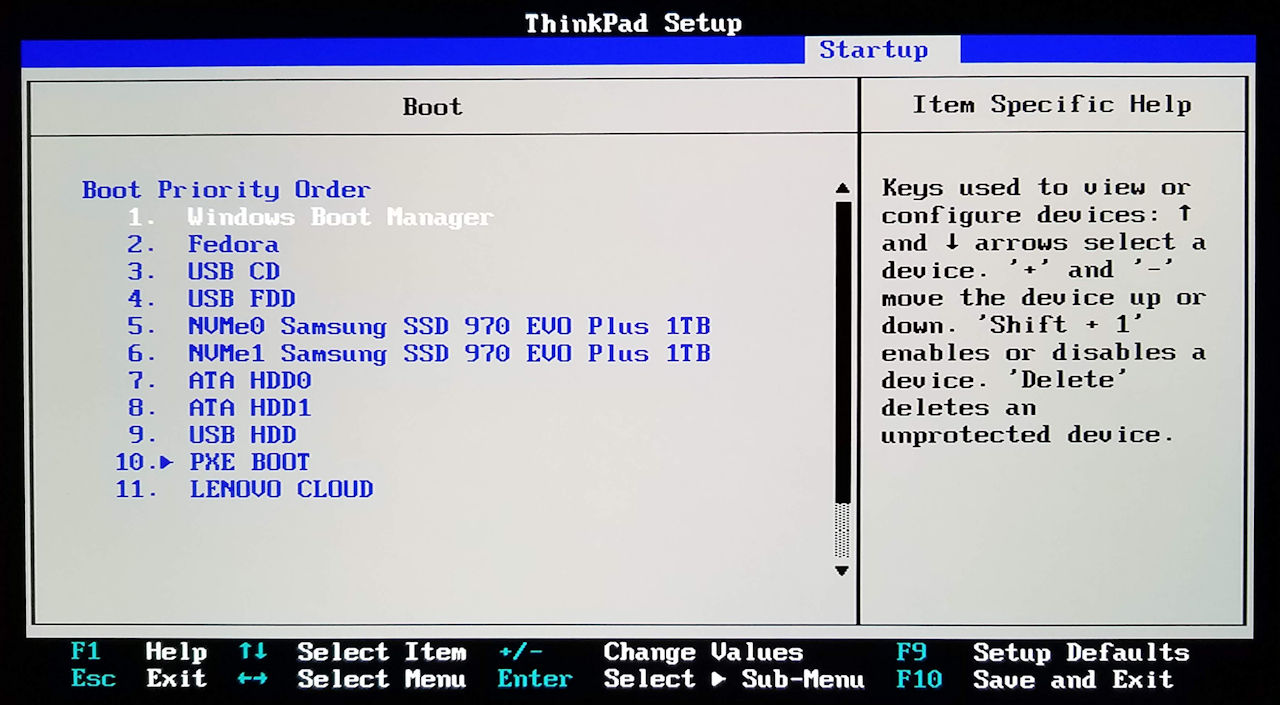1280x705 pixels.
Task: Select Windows Boot Manager boot entry
Action: [x=340, y=217]
